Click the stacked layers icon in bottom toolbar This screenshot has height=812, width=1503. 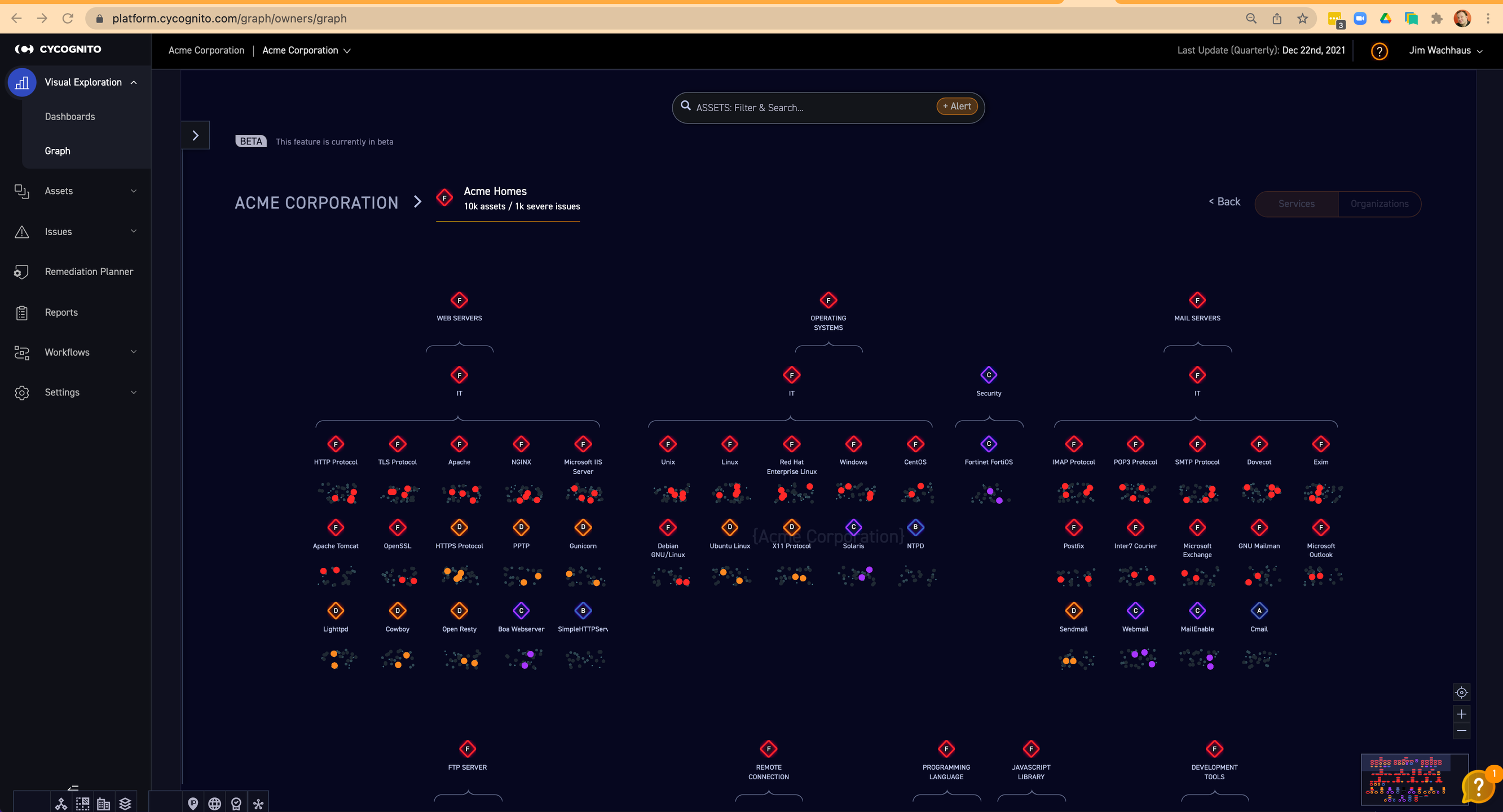[x=125, y=803]
